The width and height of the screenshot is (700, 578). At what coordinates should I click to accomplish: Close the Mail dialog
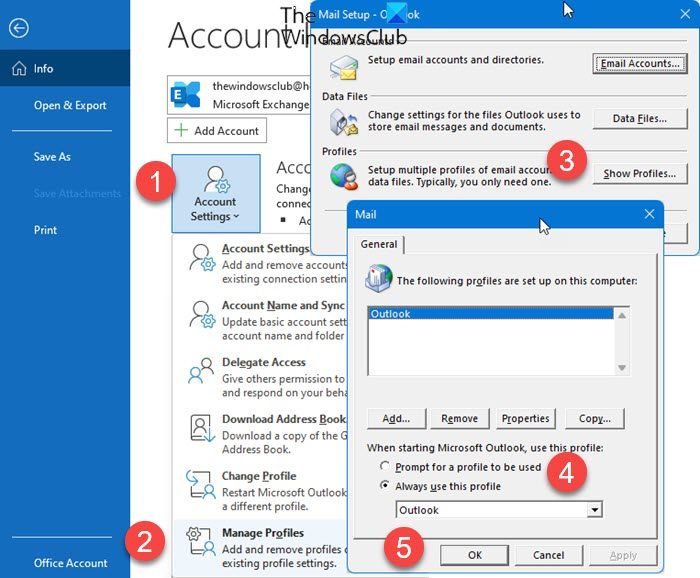649,214
